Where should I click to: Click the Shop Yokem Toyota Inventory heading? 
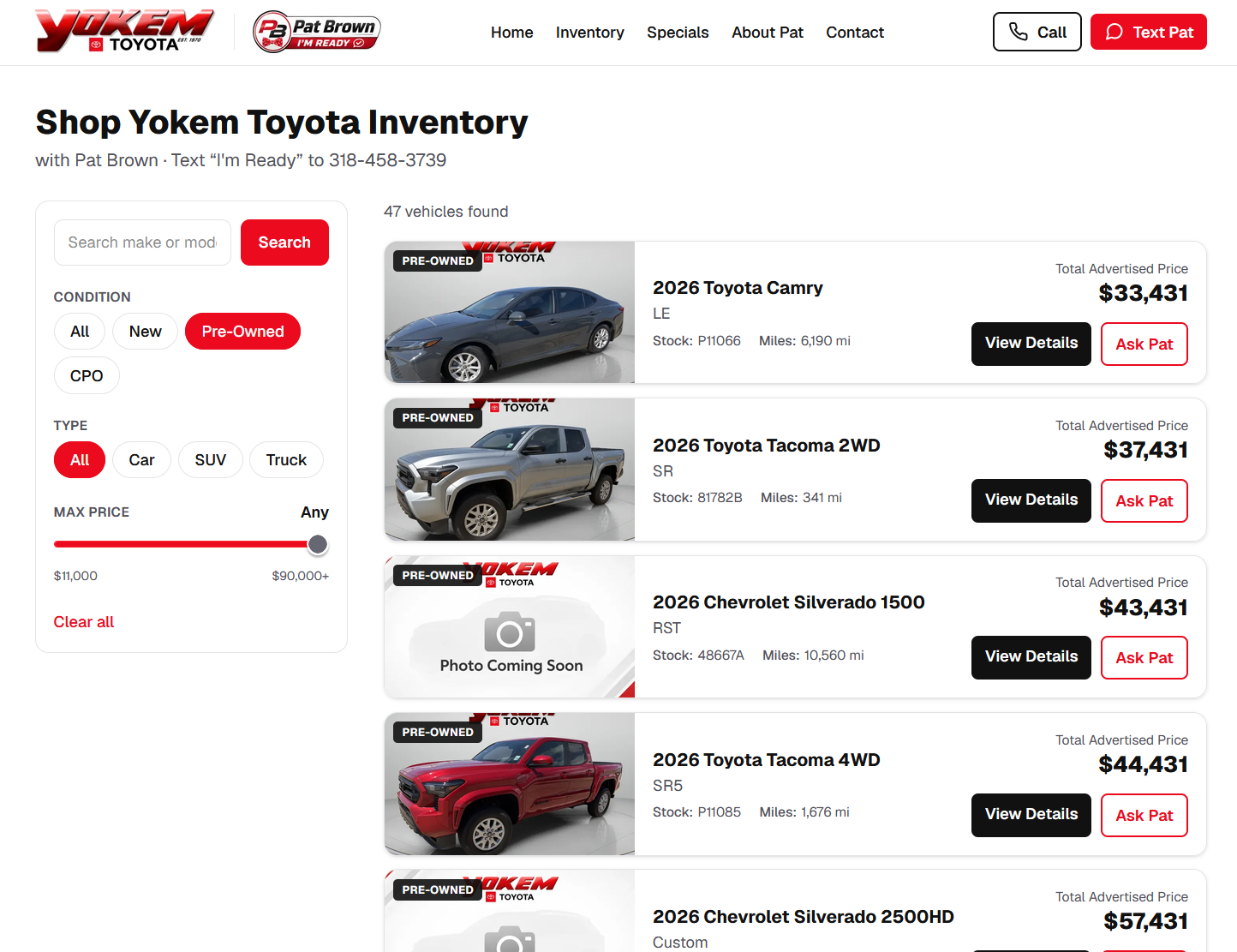tap(282, 123)
